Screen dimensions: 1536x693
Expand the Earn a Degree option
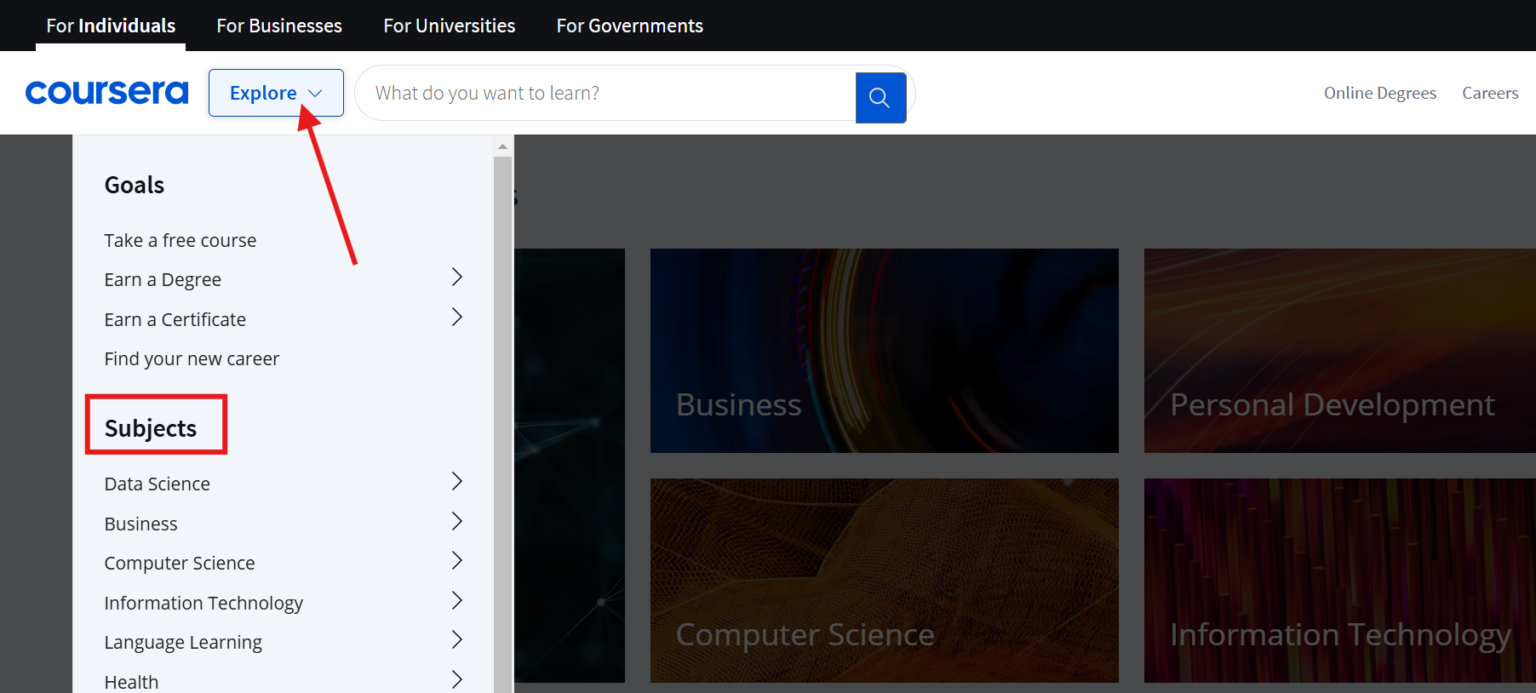457,277
